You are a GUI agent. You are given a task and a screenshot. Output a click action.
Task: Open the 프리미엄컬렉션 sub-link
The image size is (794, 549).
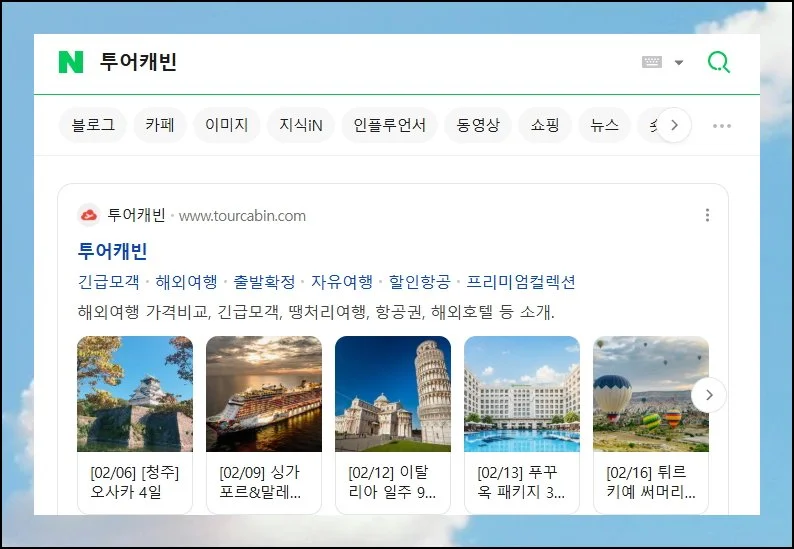click(521, 282)
